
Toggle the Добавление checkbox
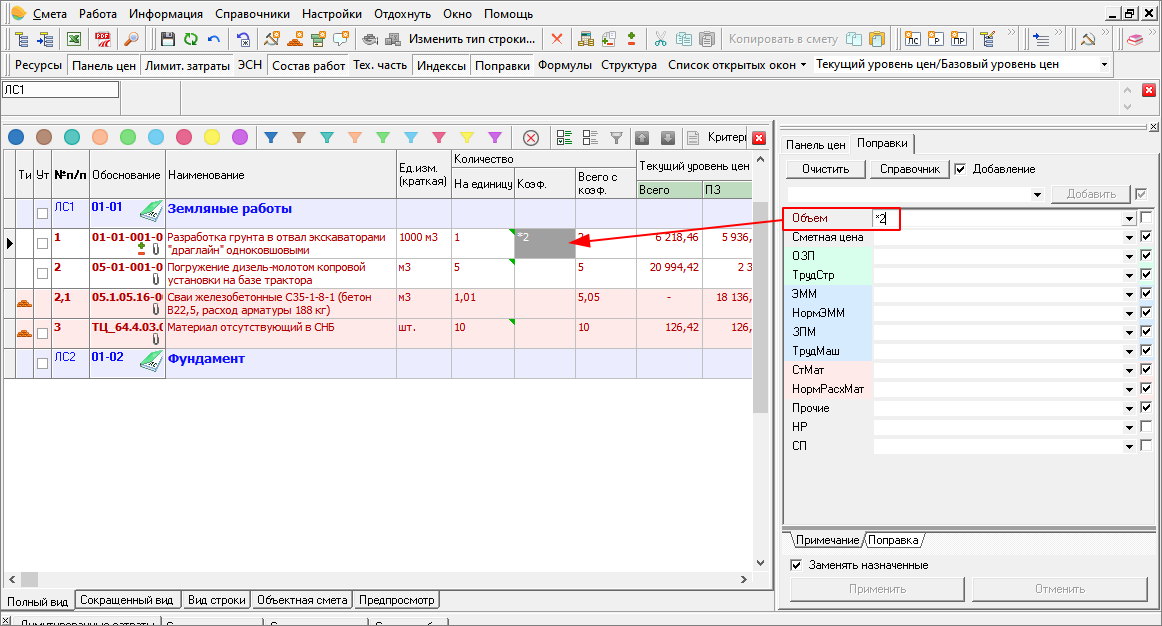(960, 169)
